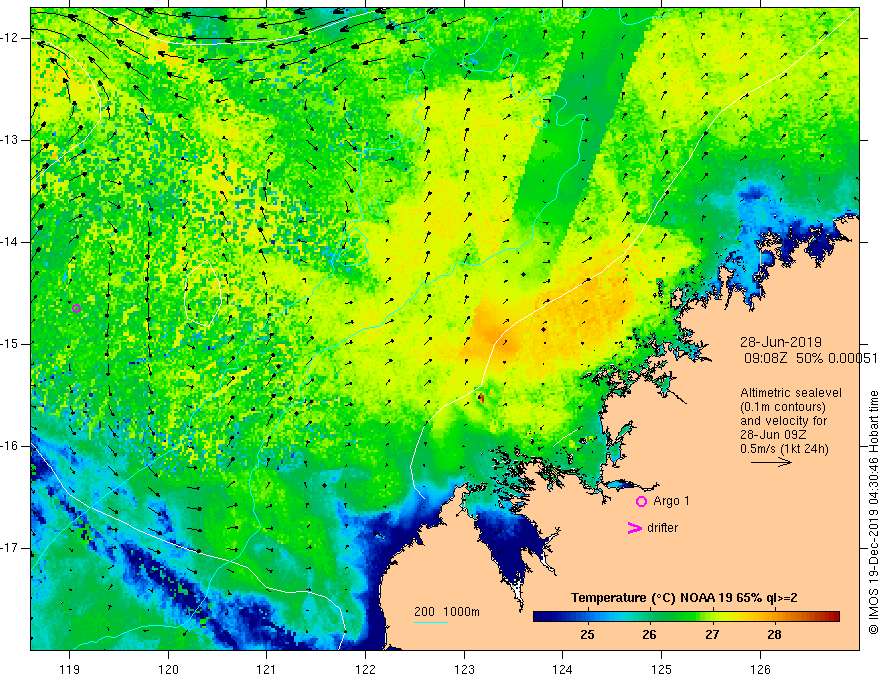Click longitude label 120 on the axis
Screen dimensions: 880x680
pyautogui.click(x=168, y=669)
